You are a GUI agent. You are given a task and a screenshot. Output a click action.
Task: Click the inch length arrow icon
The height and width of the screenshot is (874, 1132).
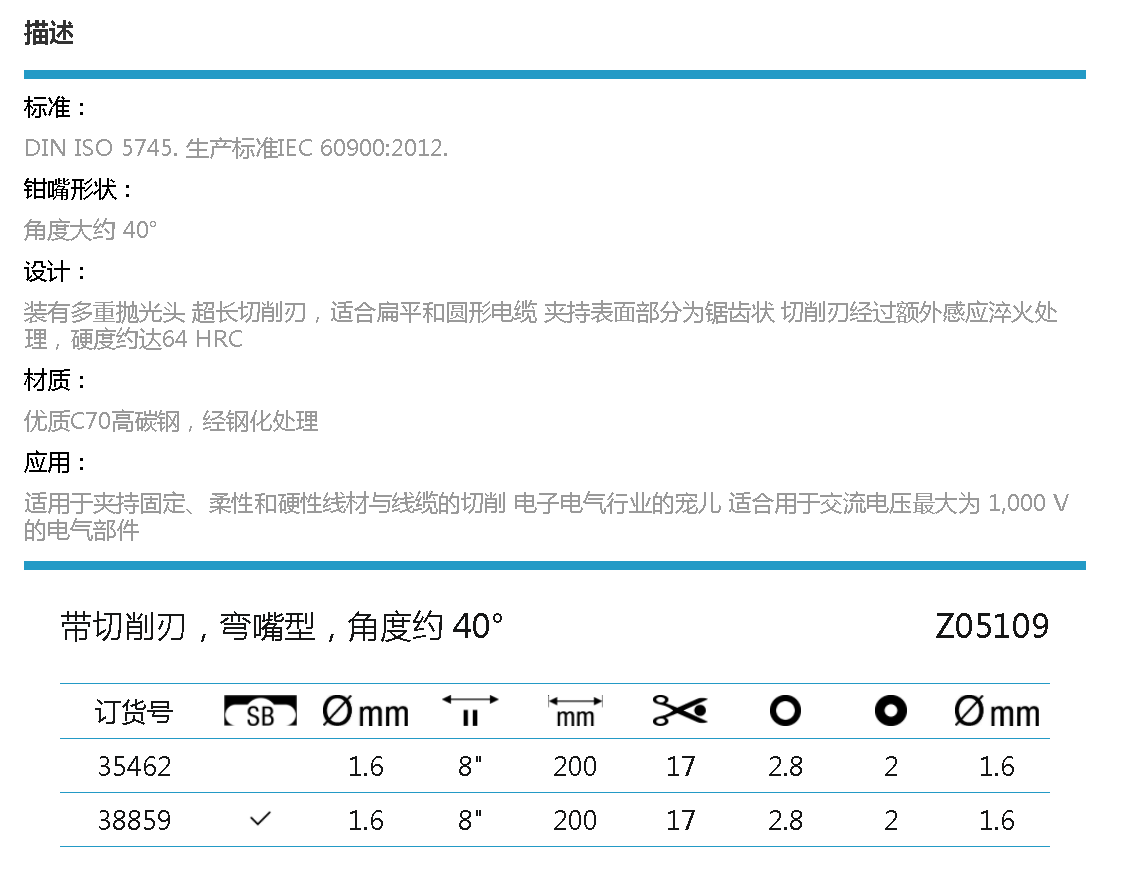tap(470, 711)
